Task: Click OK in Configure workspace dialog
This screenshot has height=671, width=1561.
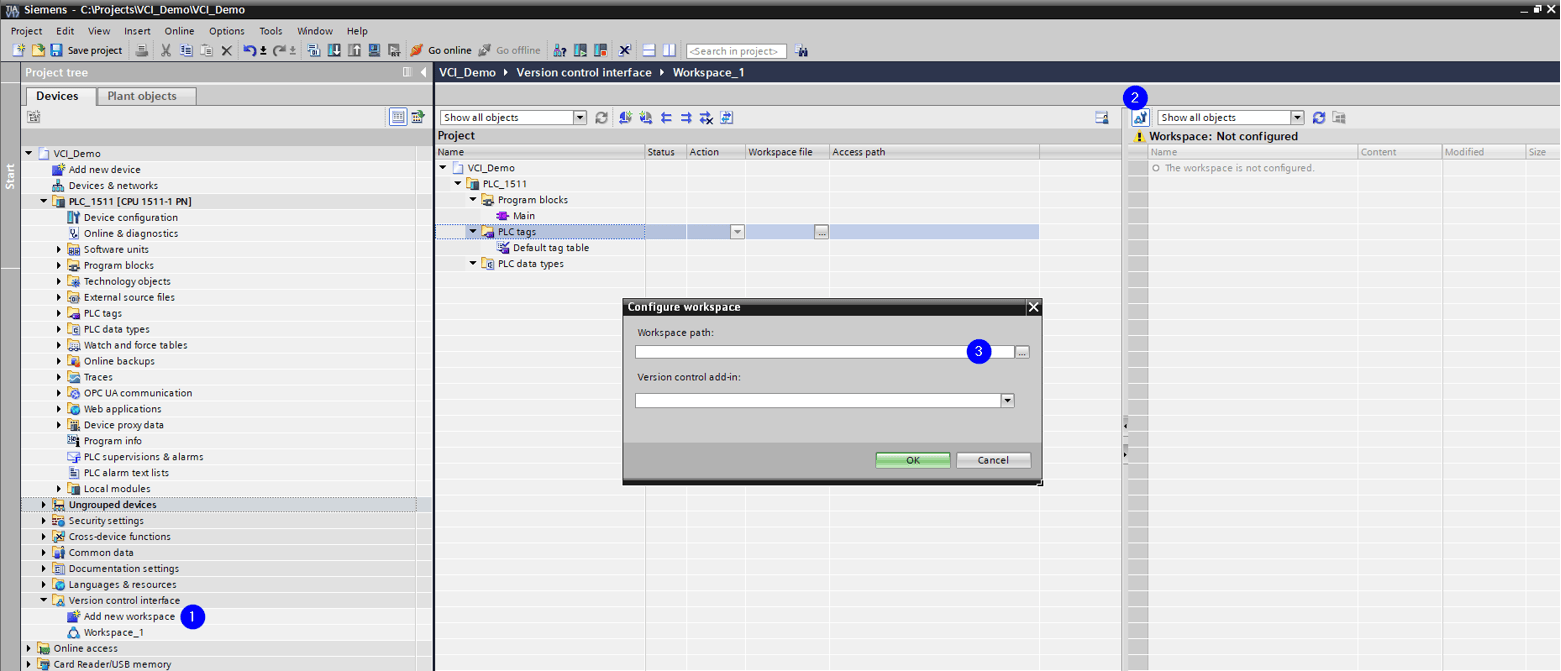Action: click(913, 460)
